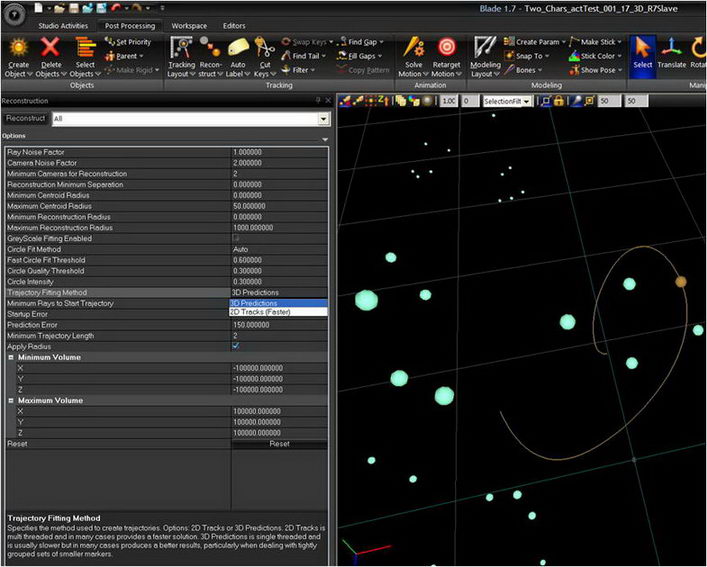Open the Tracking Layout tool

pos(181,47)
